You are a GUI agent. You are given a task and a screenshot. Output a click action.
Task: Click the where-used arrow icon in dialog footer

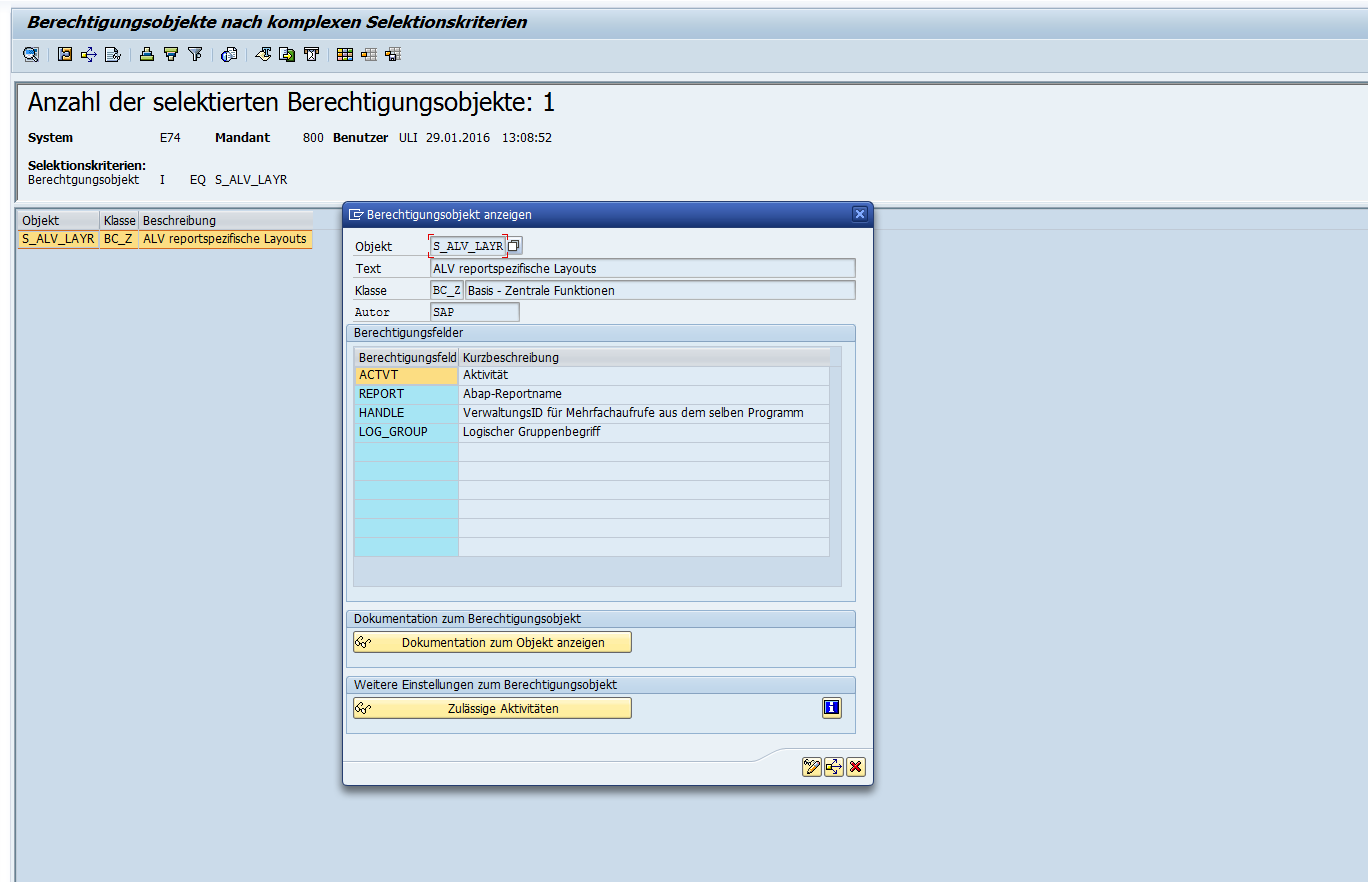click(x=833, y=767)
